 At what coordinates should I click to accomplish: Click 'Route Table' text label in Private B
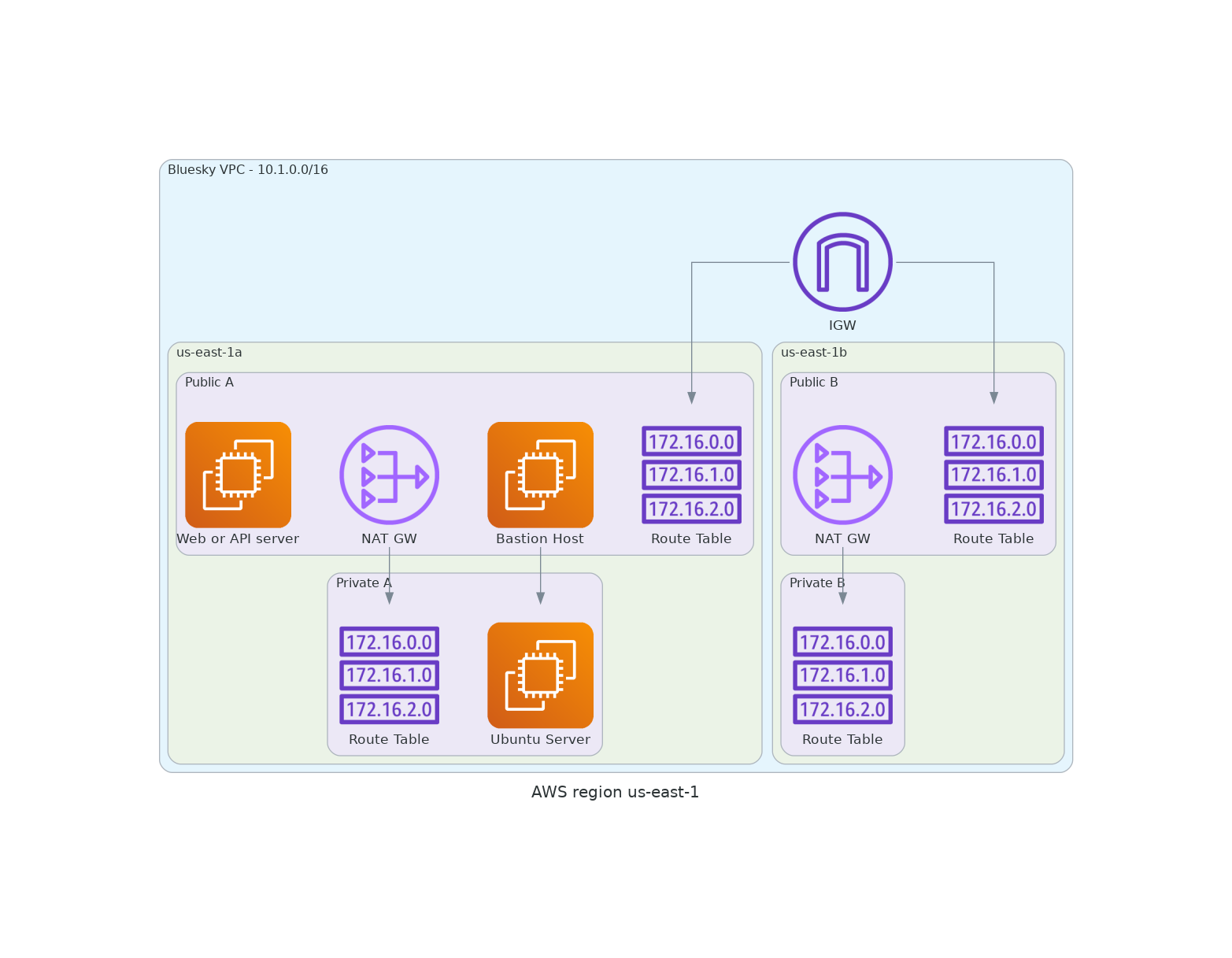[842, 740]
